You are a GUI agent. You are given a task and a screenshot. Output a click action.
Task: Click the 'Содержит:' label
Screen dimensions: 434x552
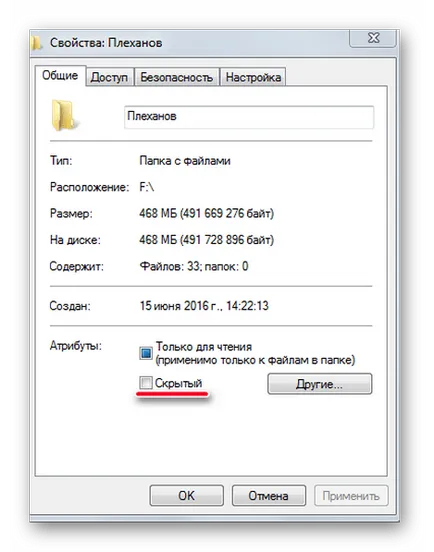(77, 266)
